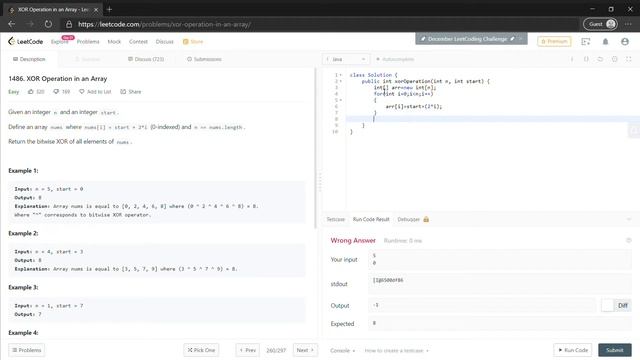Toggle the Diff switch
Image resolution: width=640 pixels, height=360 pixels.
[x=616, y=305]
